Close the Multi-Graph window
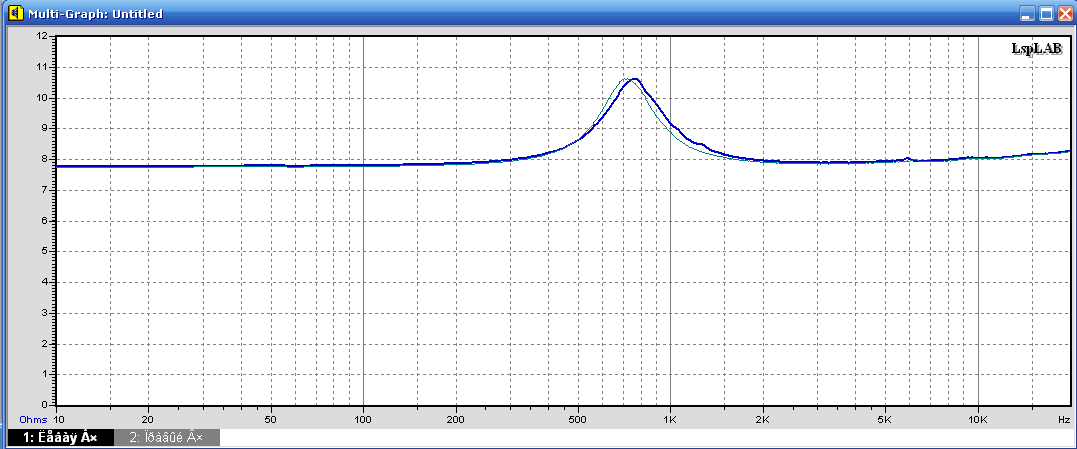 1065,14
